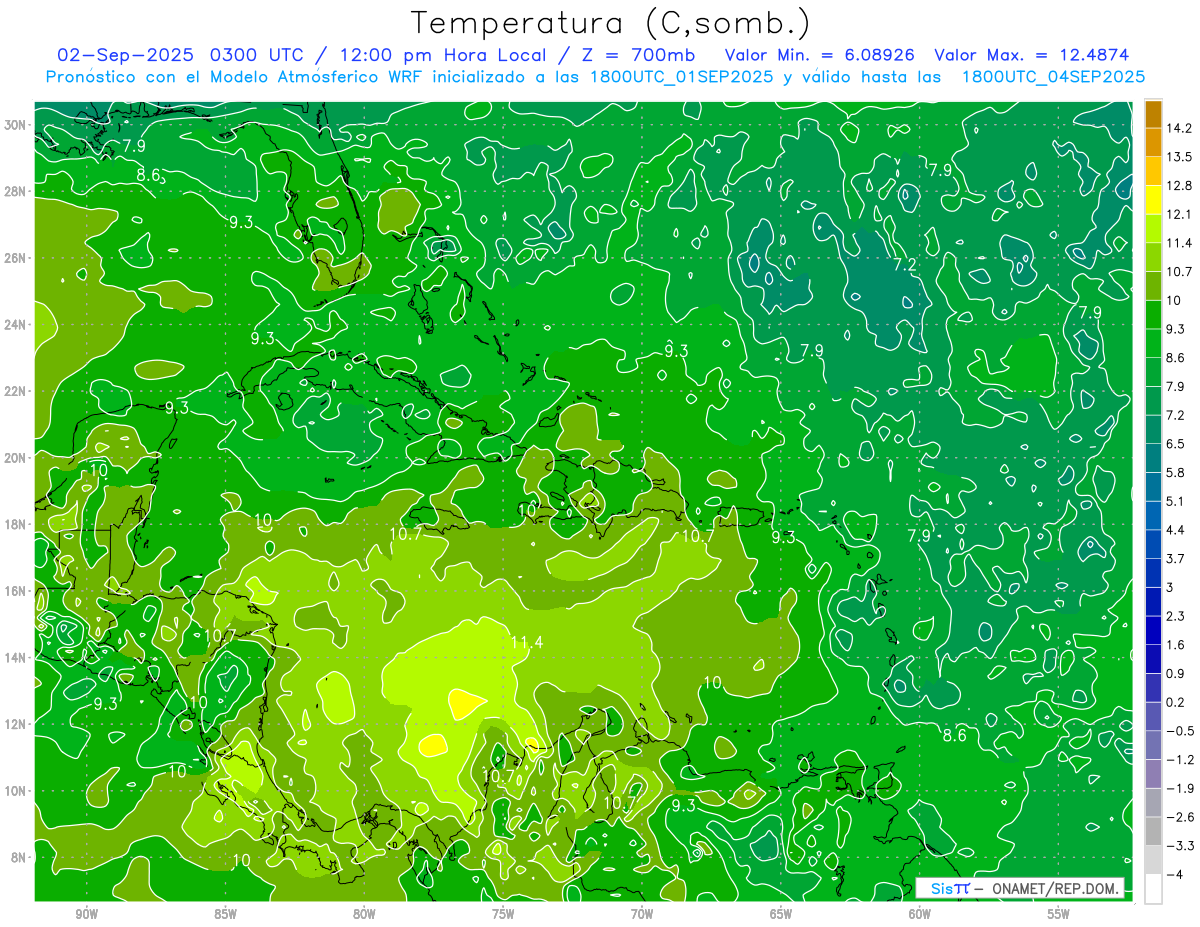Click the 12.8 value on color legend
This screenshot has height=927, width=1200.
1178,185
